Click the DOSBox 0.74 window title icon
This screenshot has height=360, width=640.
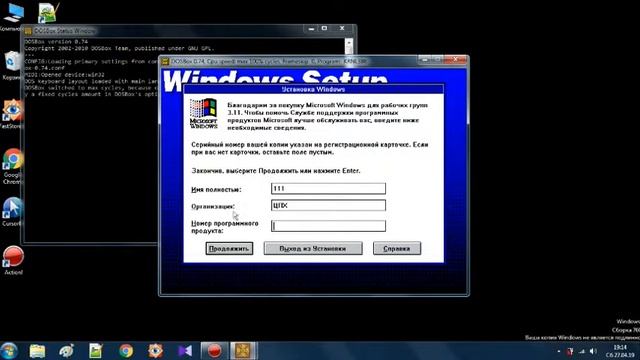[165, 61]
